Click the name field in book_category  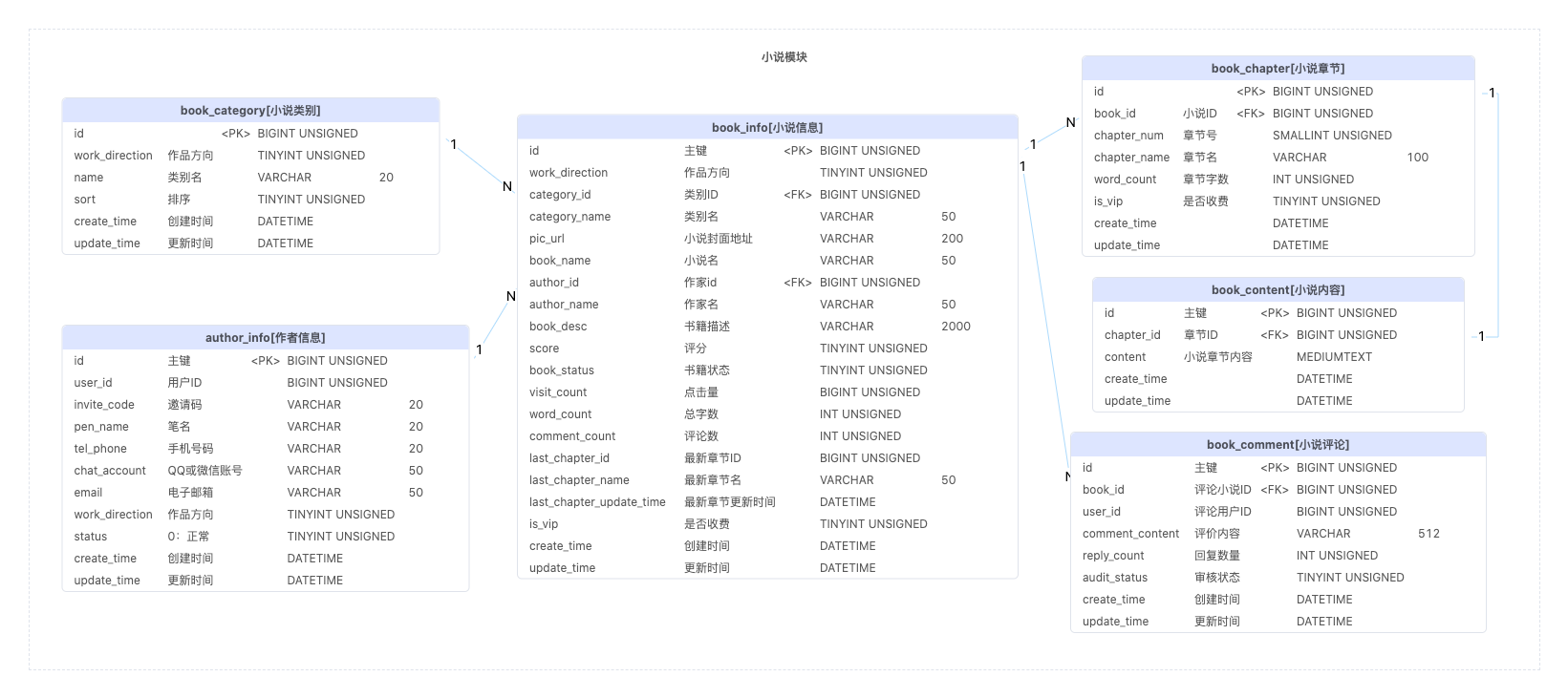[x=250, y=178]
